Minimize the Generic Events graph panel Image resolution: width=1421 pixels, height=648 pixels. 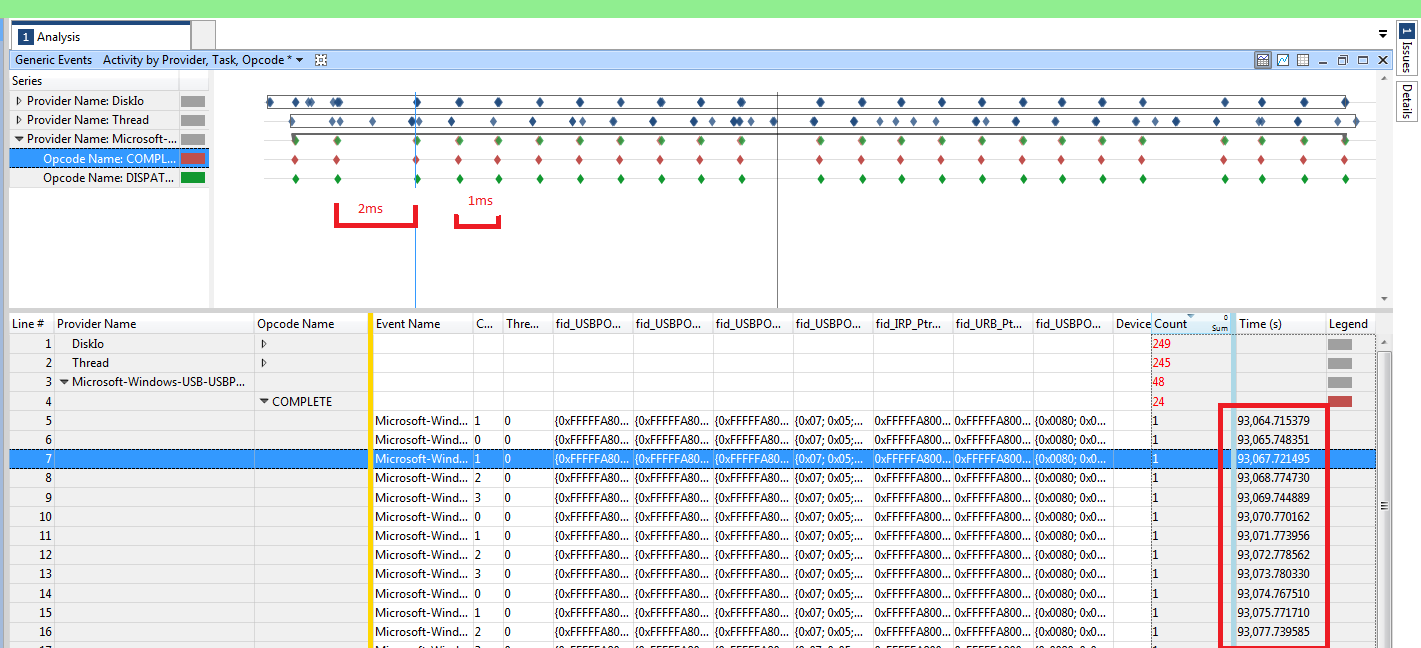point(1324,60)
